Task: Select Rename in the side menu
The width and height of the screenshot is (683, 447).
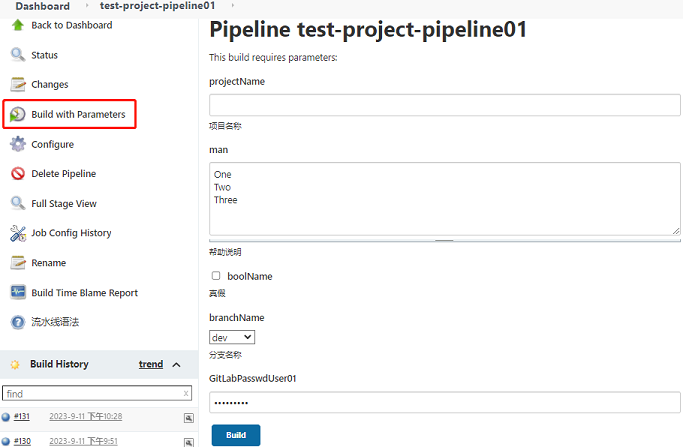Action: [x=48, y=263]
